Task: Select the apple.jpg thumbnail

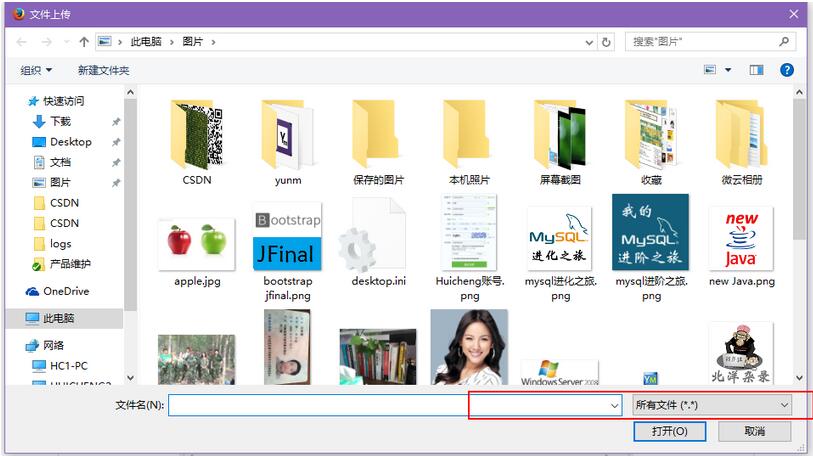Action: point(197,243)
